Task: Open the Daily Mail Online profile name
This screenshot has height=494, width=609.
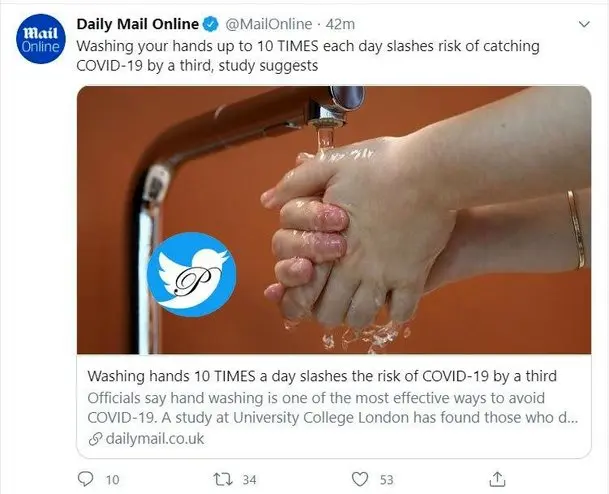Action: (x=137, y=24)
